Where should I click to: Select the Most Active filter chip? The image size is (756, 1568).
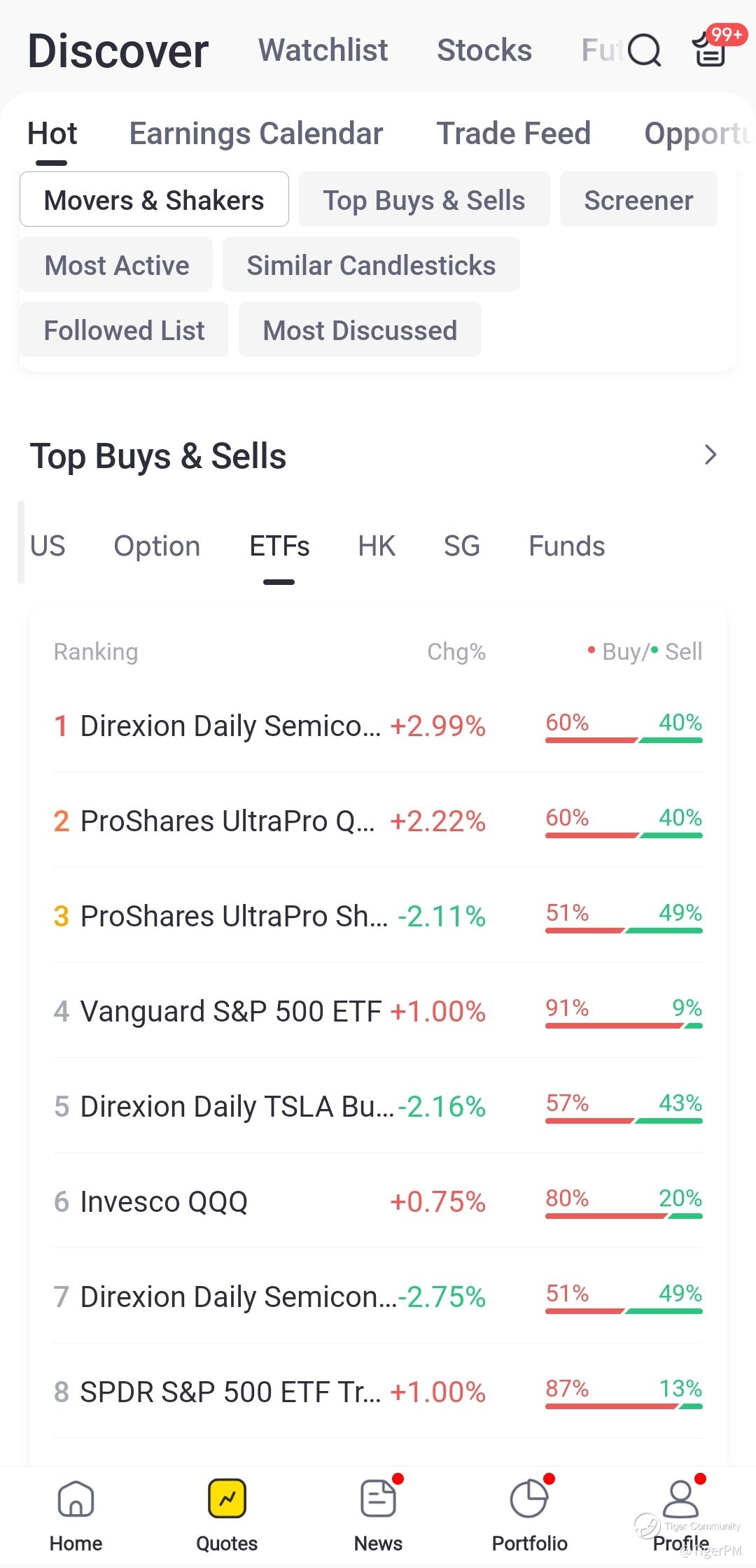point(116,265)
